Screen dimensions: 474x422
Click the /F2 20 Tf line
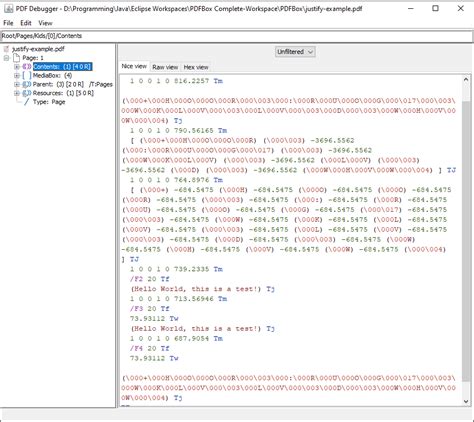(x=150, y=279)
